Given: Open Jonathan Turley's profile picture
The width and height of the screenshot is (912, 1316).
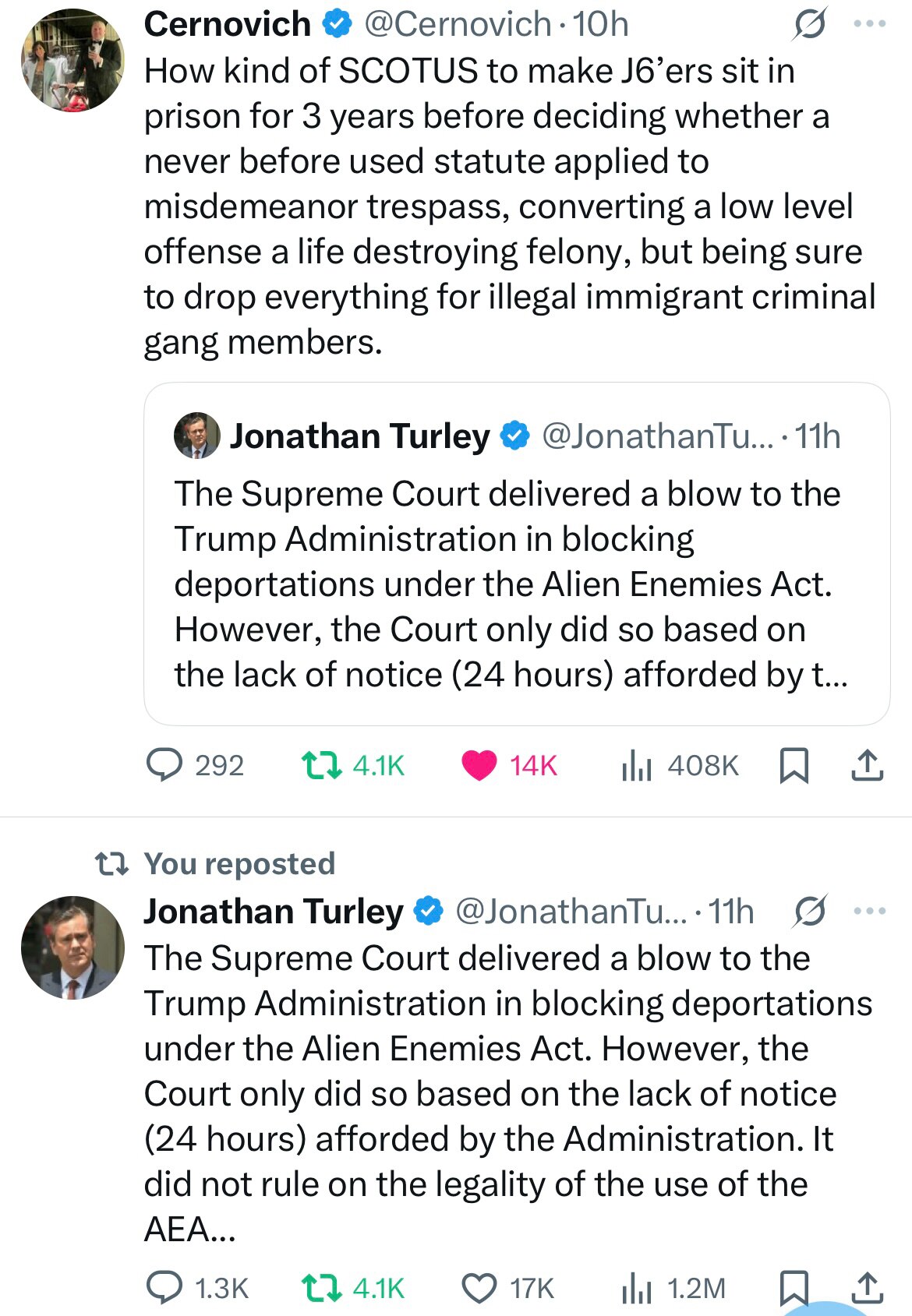Looking at the screenshot, I should [72, 947].
